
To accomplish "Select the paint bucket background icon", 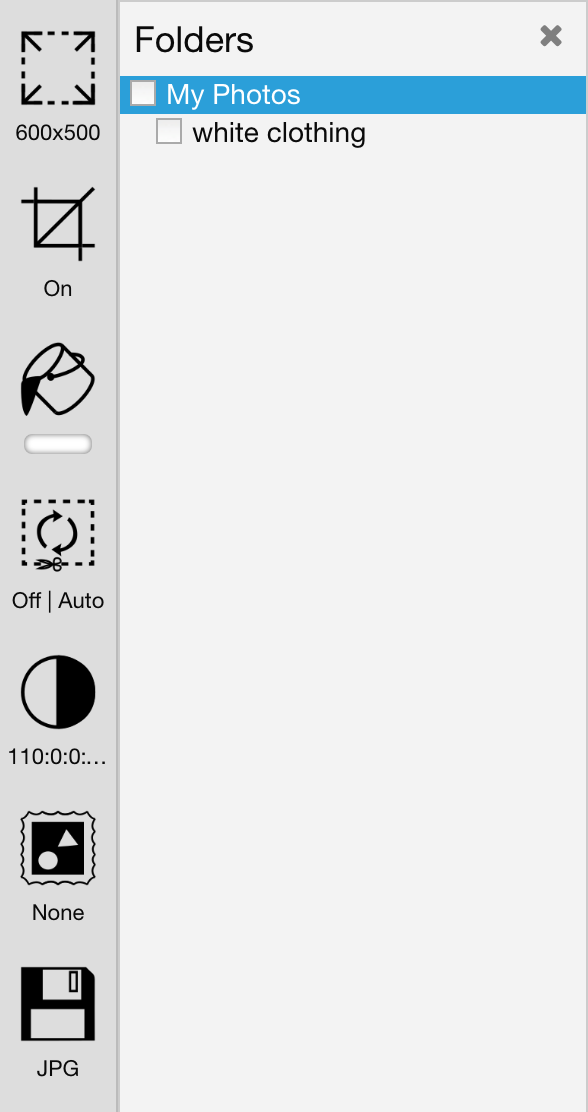I will [57, 379].
